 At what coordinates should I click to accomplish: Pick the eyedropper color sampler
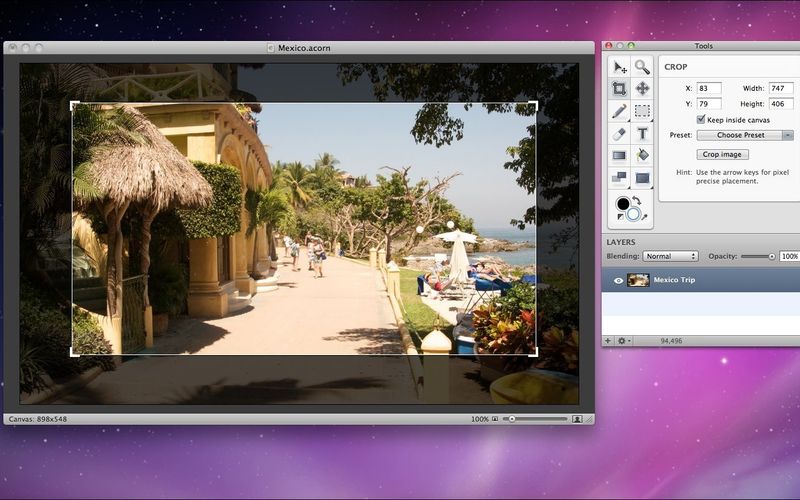click(x=644, y=217)
